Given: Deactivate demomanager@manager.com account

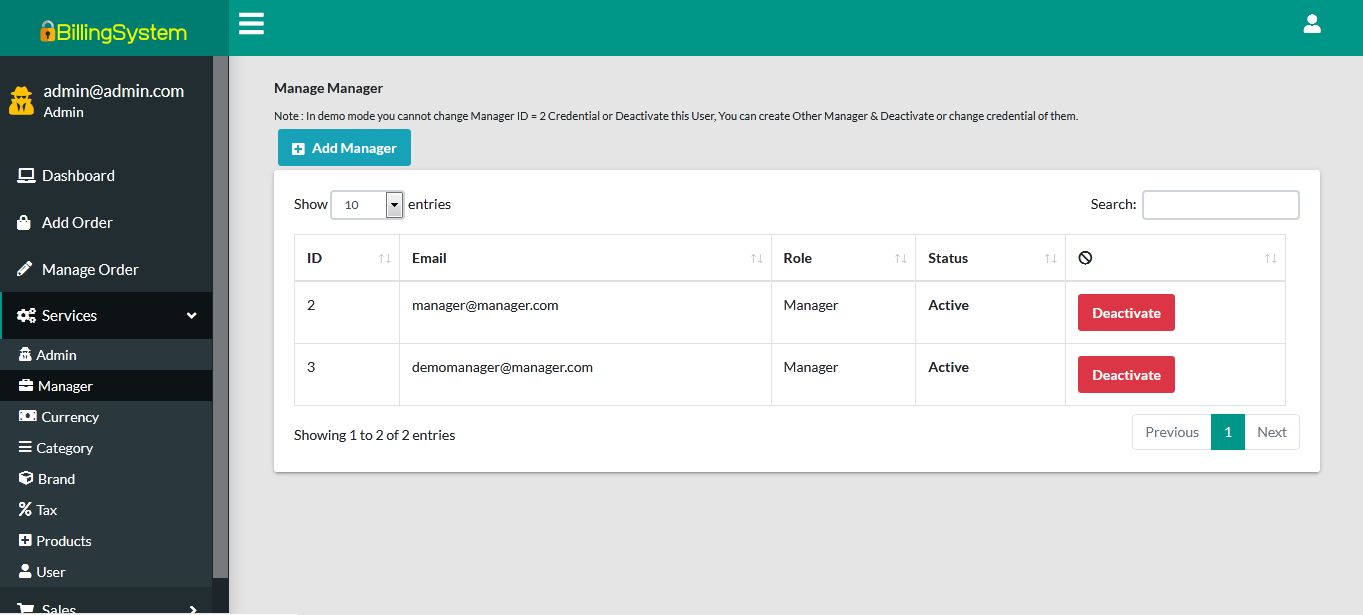Looking at the screenshot, I should [1125, 375].
